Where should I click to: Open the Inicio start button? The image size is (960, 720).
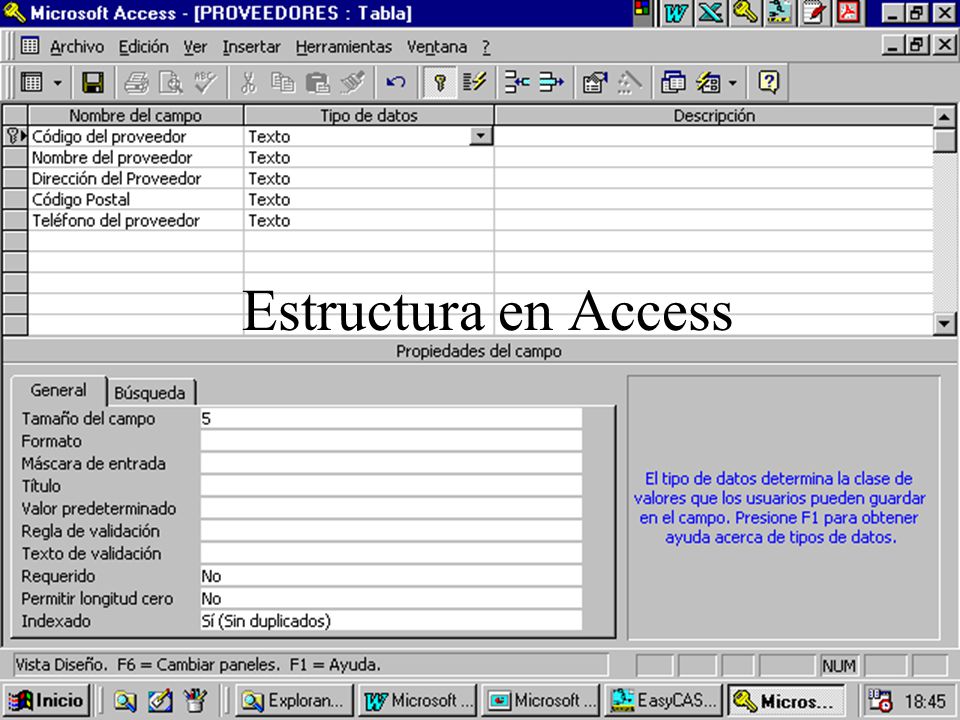click(x=47, y=700)
